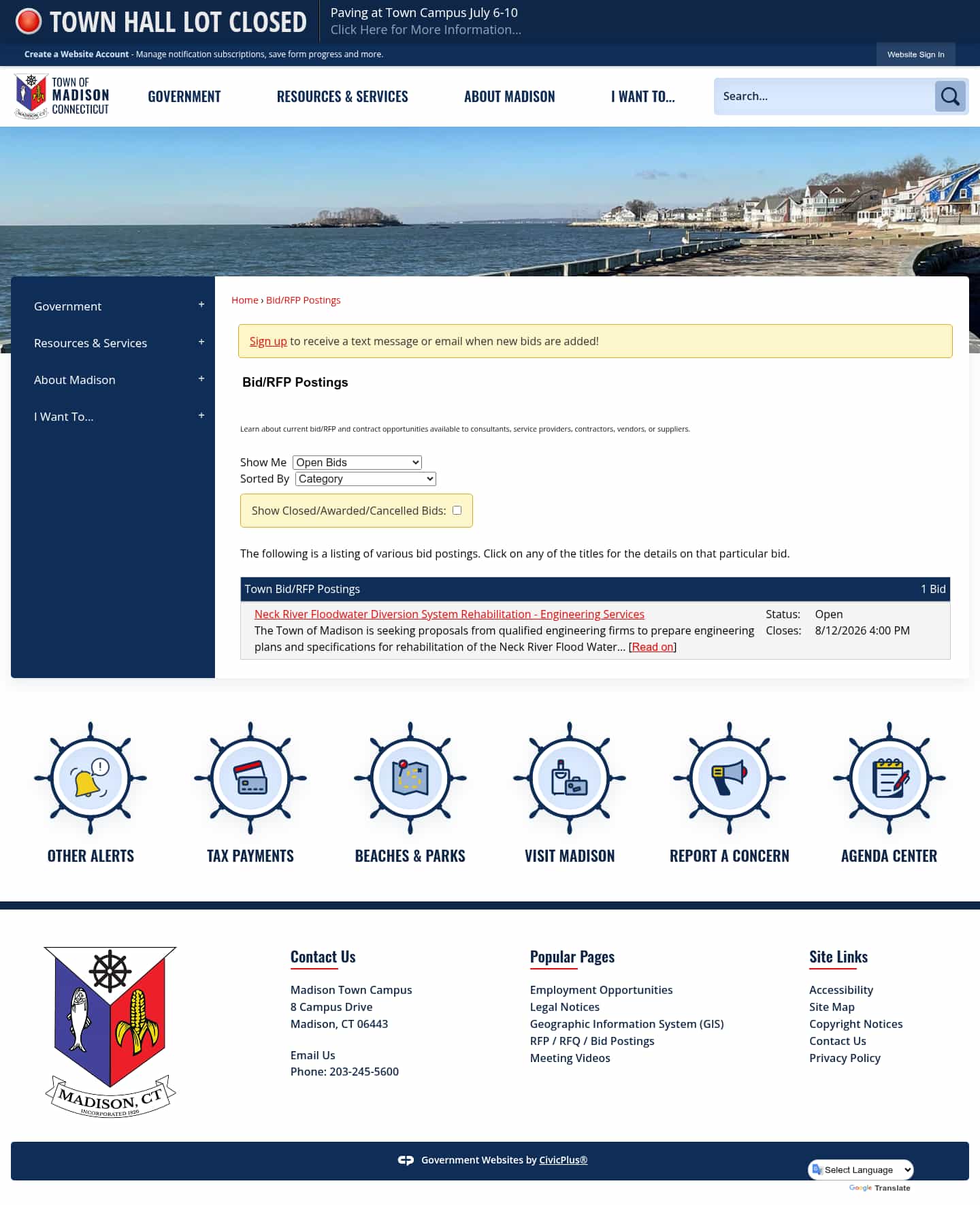980x1205 pixels.
Task: Click the Report a Concern label
Action: pos(730,856)
